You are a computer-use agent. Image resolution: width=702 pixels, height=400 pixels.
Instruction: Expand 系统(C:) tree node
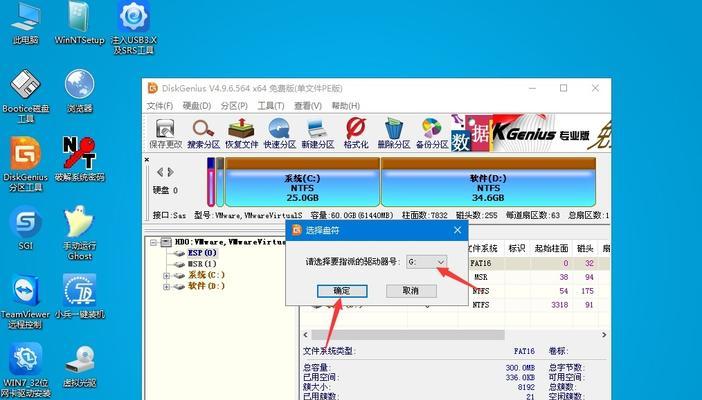tap(167, 275)
